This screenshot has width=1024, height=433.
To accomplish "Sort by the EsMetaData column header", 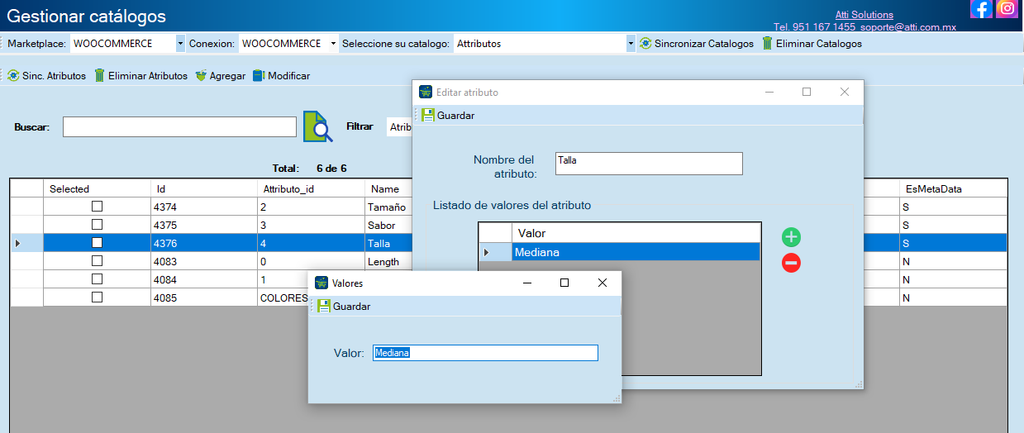I will click(x=952, y=189).
